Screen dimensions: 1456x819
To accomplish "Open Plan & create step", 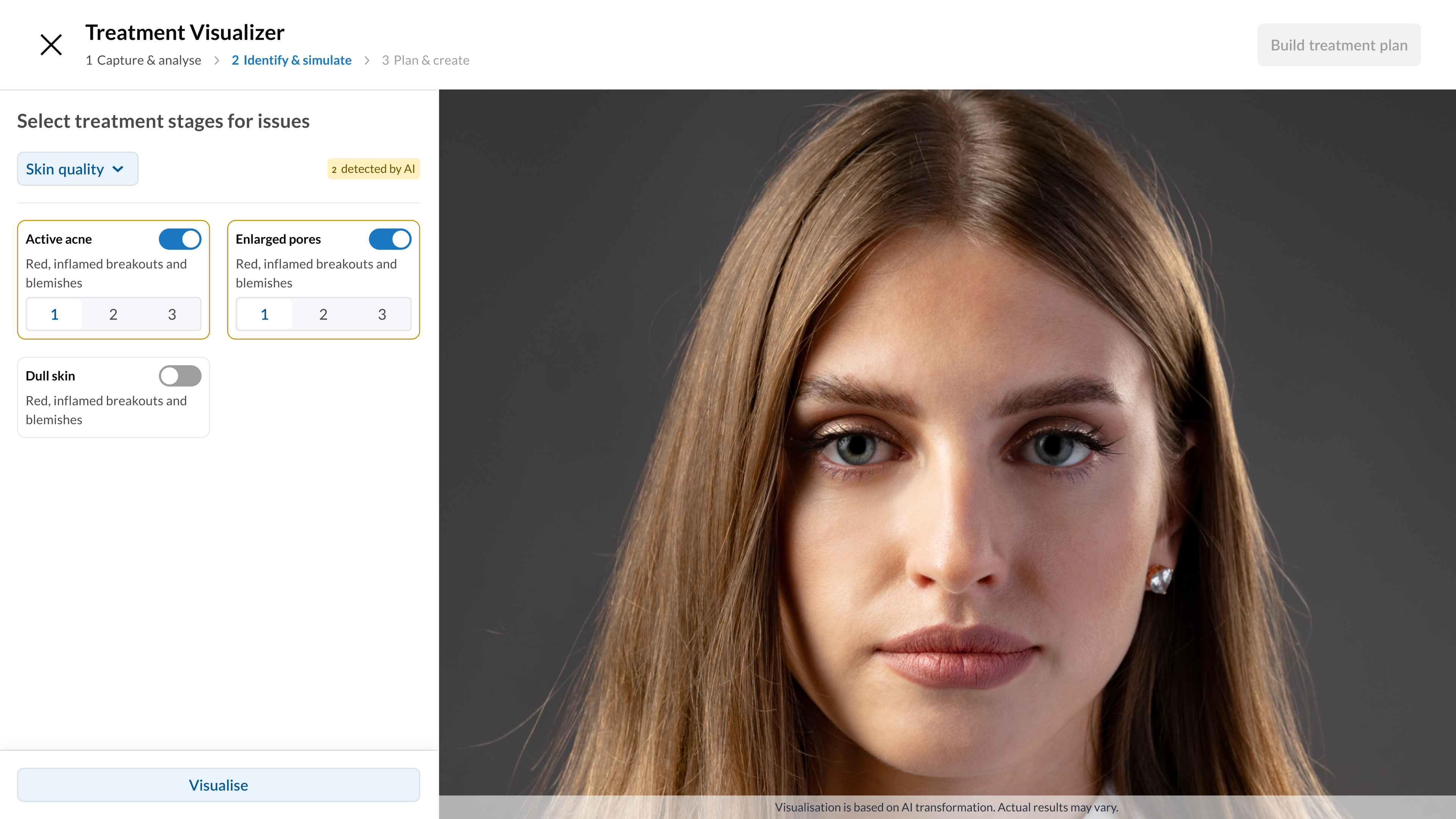I will point(425,61).
